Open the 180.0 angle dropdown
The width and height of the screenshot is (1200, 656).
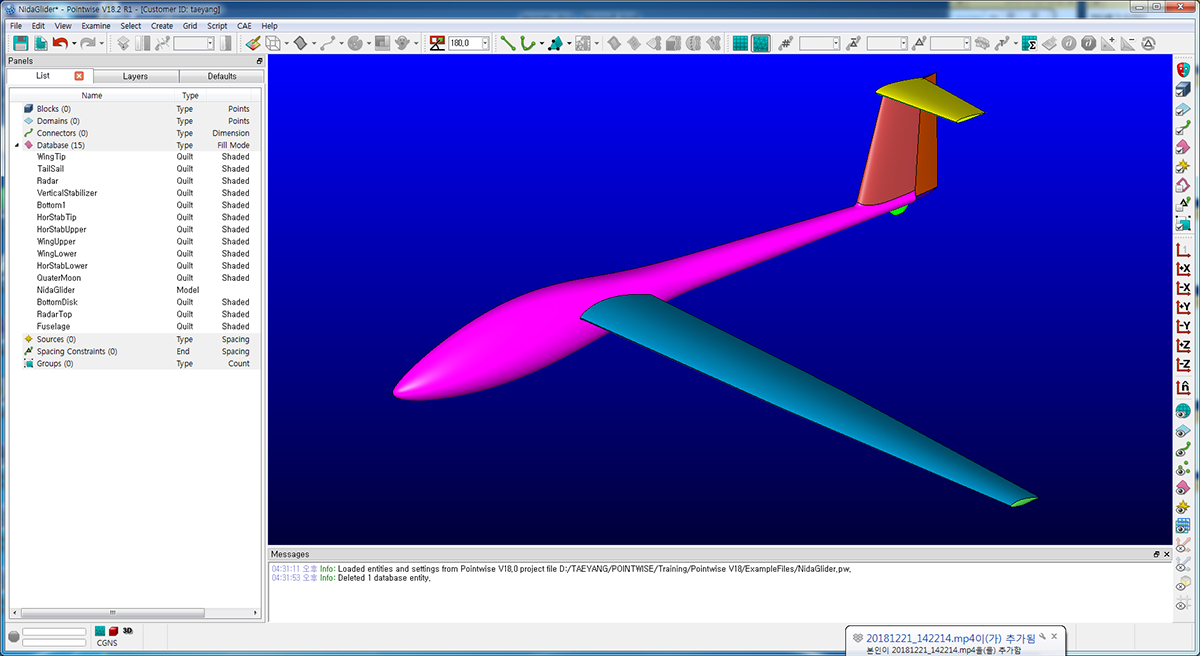click(x=485, y=43)
